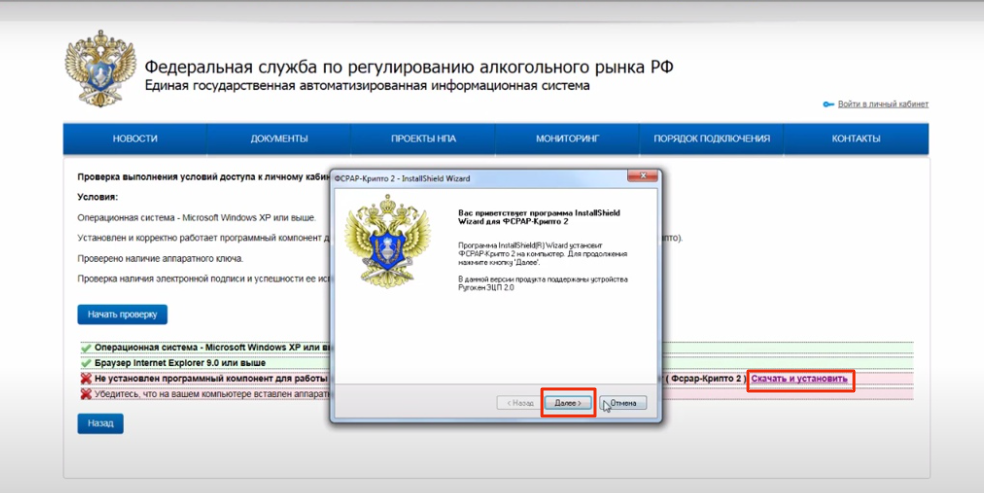984x493 pixels.
Task: Click Отмена in the InstallShield wizard
Action: [623, 403]
